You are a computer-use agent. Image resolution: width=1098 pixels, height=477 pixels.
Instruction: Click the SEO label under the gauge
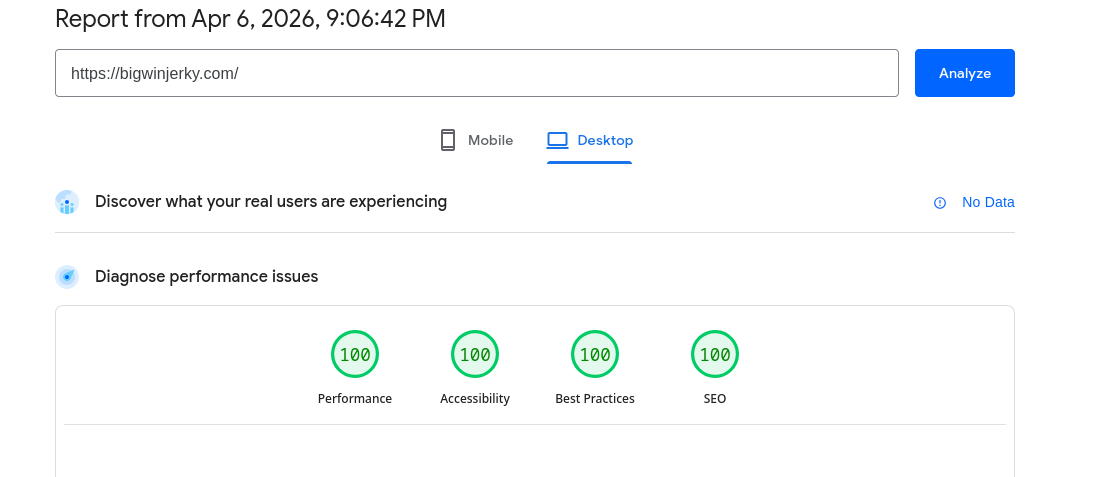click(715, 399)
